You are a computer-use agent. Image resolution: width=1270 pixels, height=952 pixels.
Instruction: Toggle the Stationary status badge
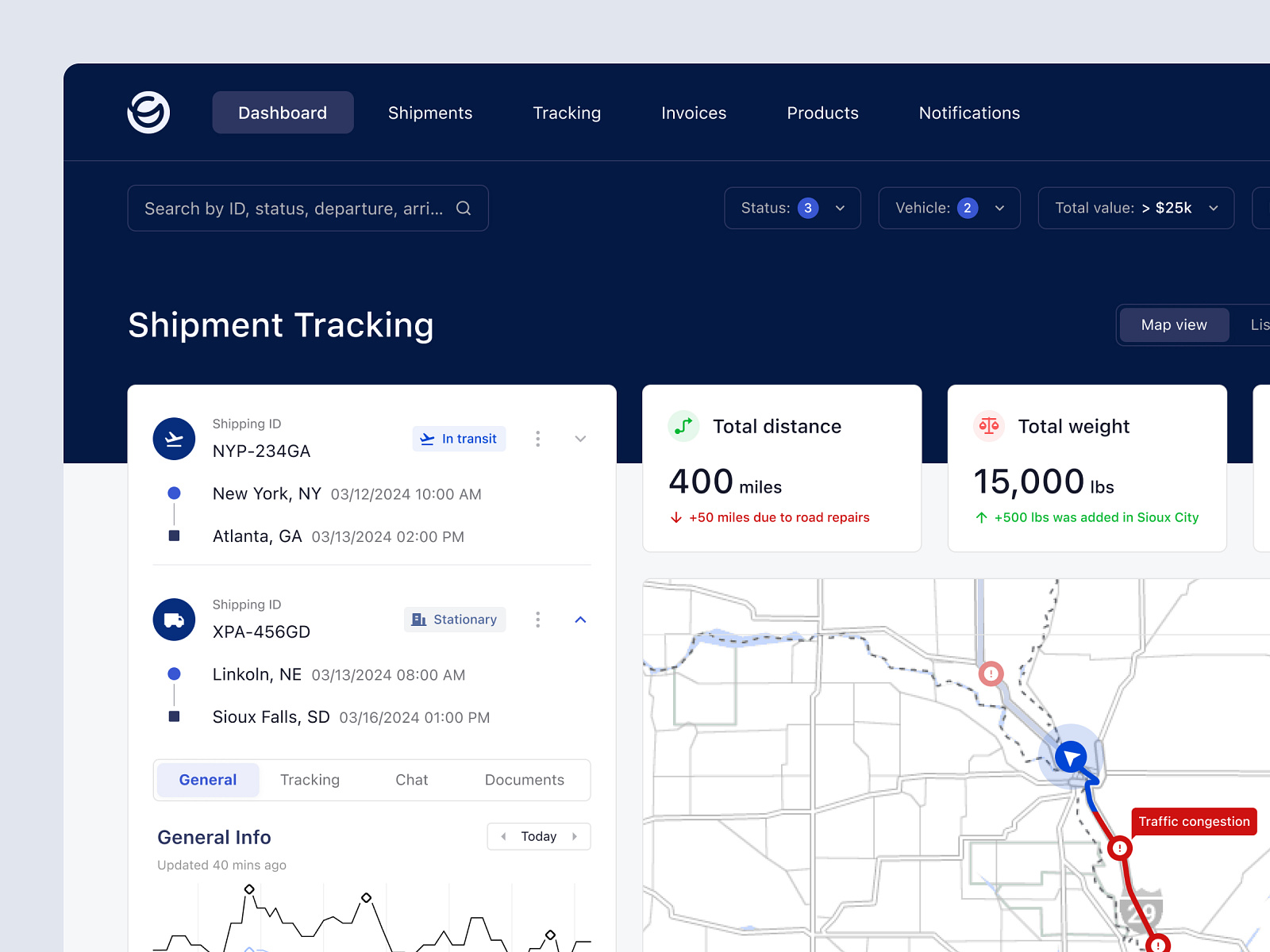[x=454, y=620]
